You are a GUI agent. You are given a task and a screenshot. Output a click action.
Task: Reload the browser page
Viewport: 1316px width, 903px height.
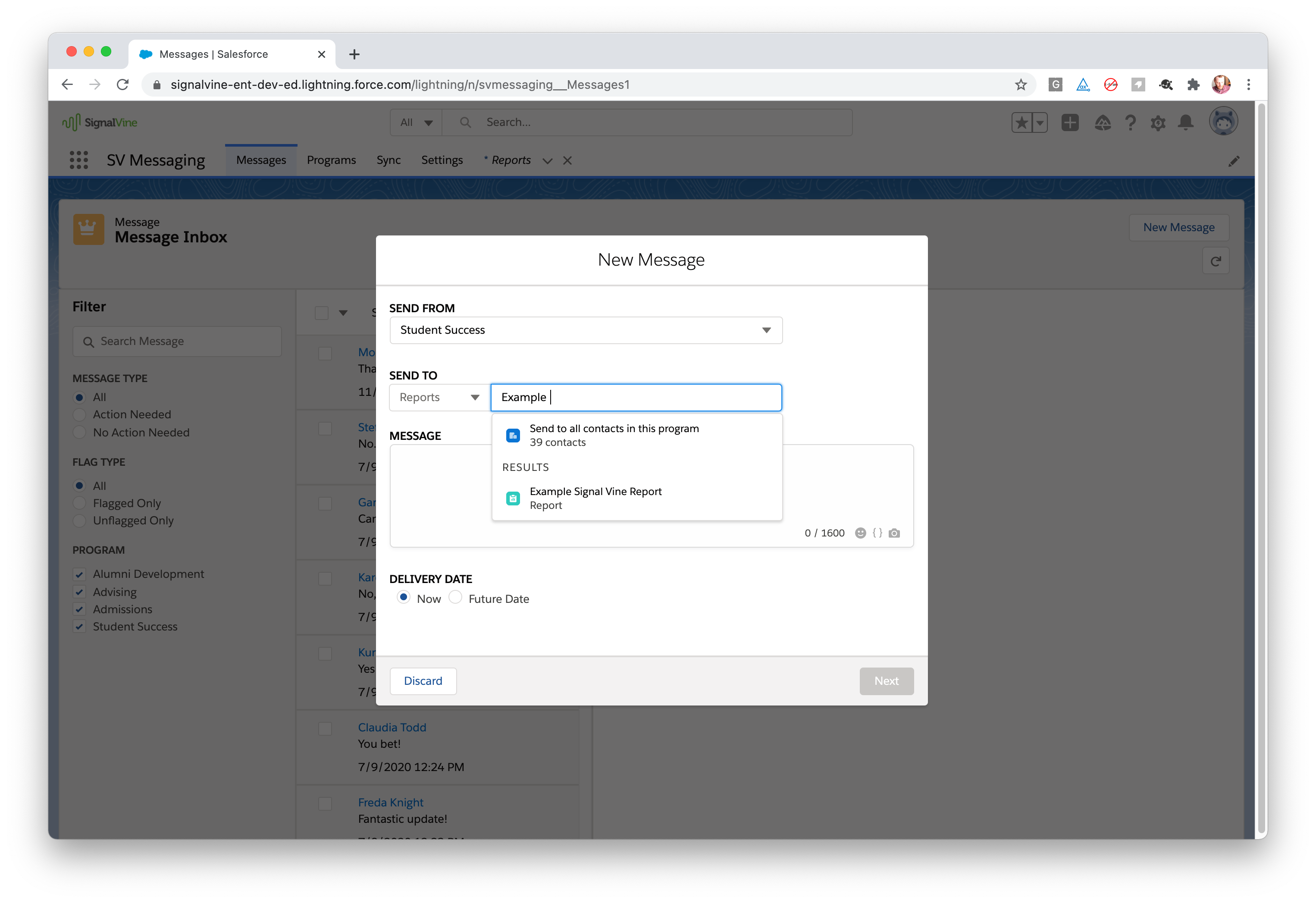pos(122,85)
